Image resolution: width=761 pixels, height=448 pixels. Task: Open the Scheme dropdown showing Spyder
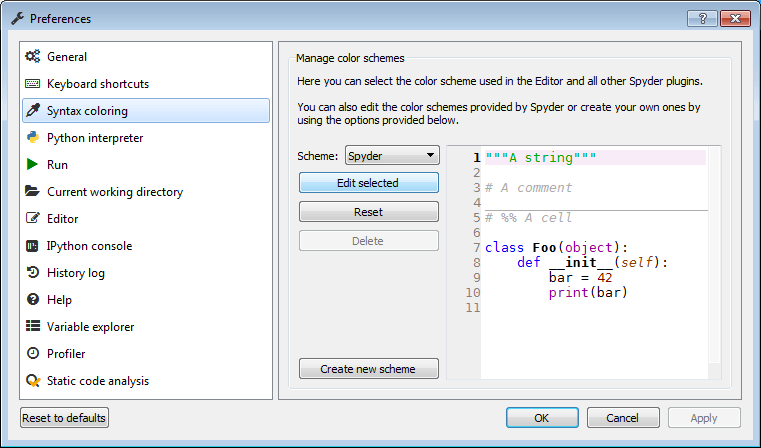[392, 156]
